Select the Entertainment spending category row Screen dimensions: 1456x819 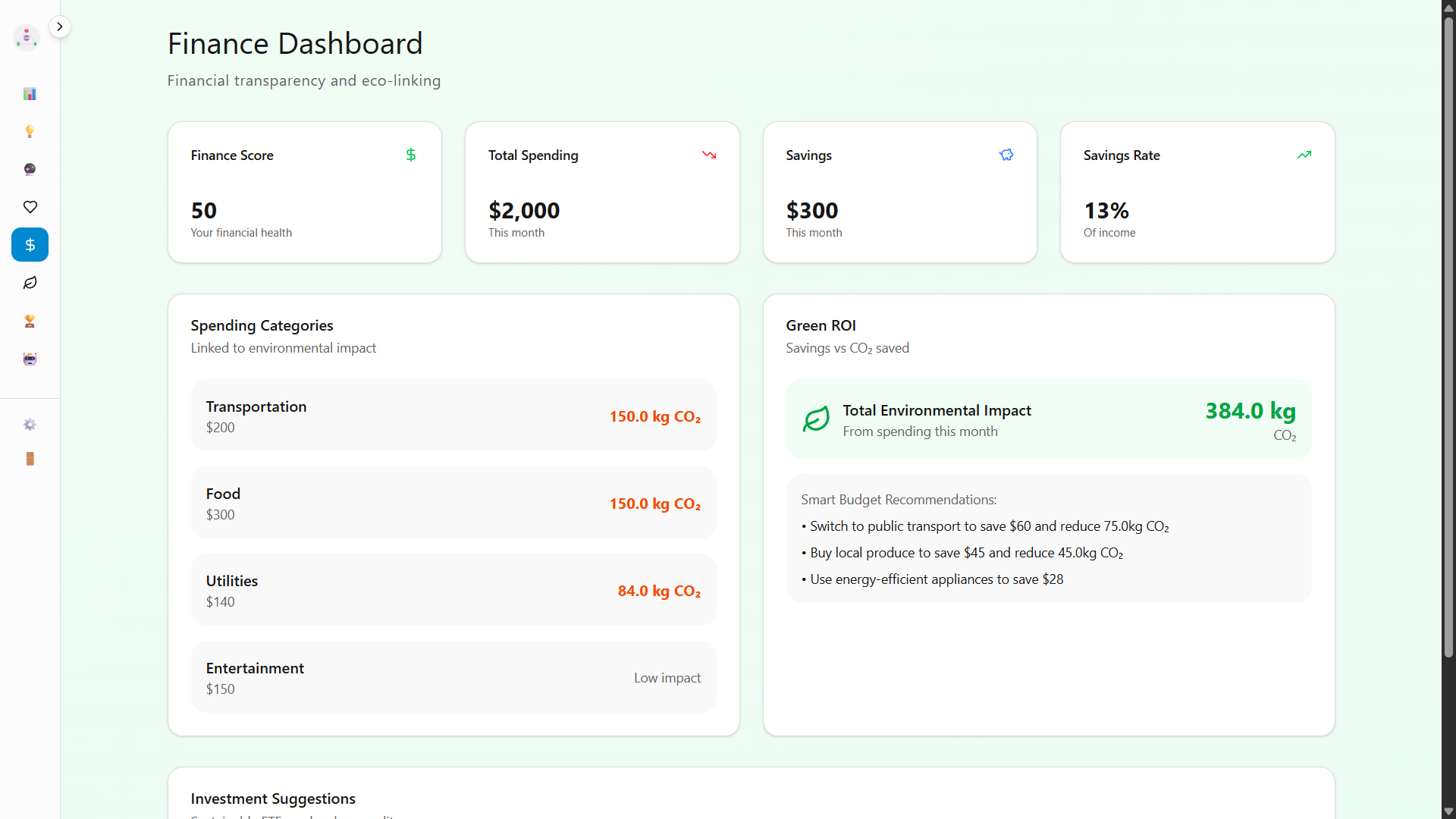click(453, 677)
